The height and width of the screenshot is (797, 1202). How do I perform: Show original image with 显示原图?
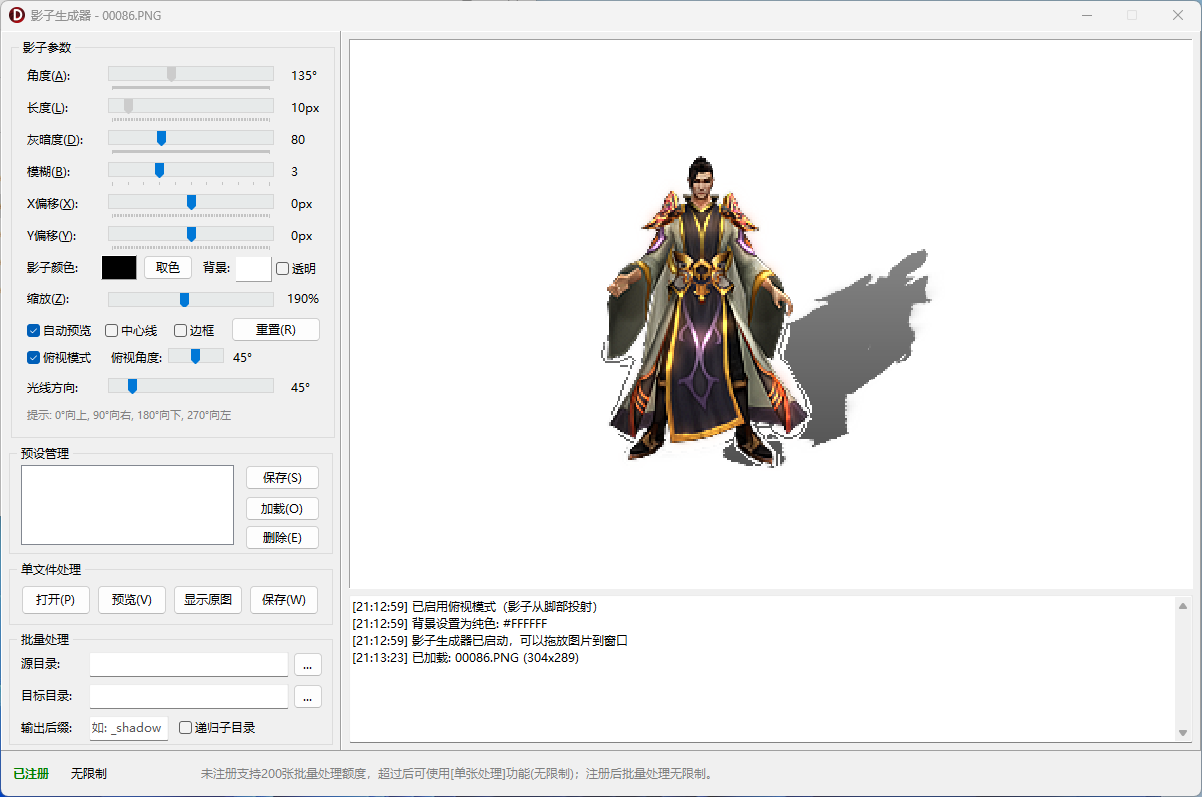coord(207,599)
